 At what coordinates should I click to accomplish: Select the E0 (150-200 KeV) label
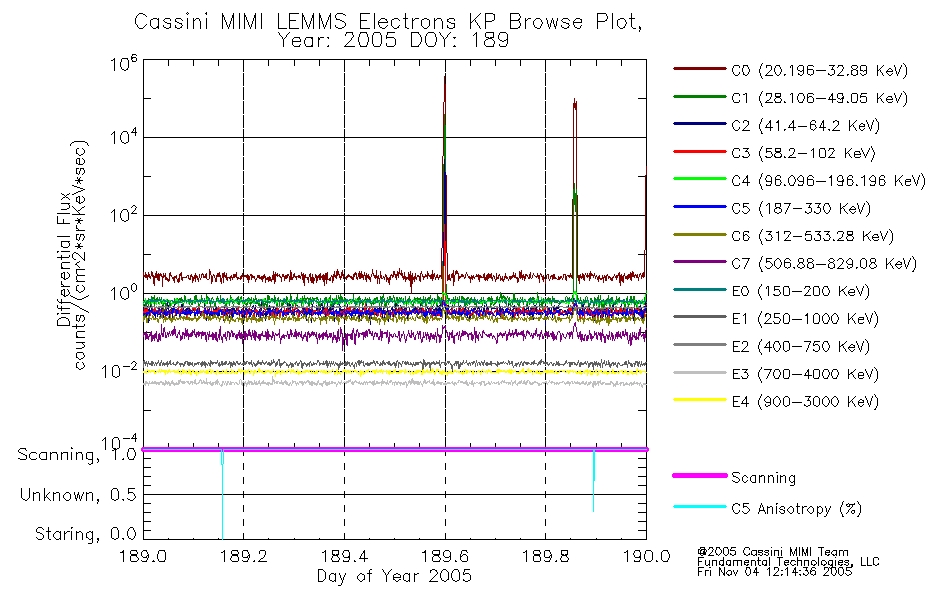pyautogui.click(x=801, y=291)
